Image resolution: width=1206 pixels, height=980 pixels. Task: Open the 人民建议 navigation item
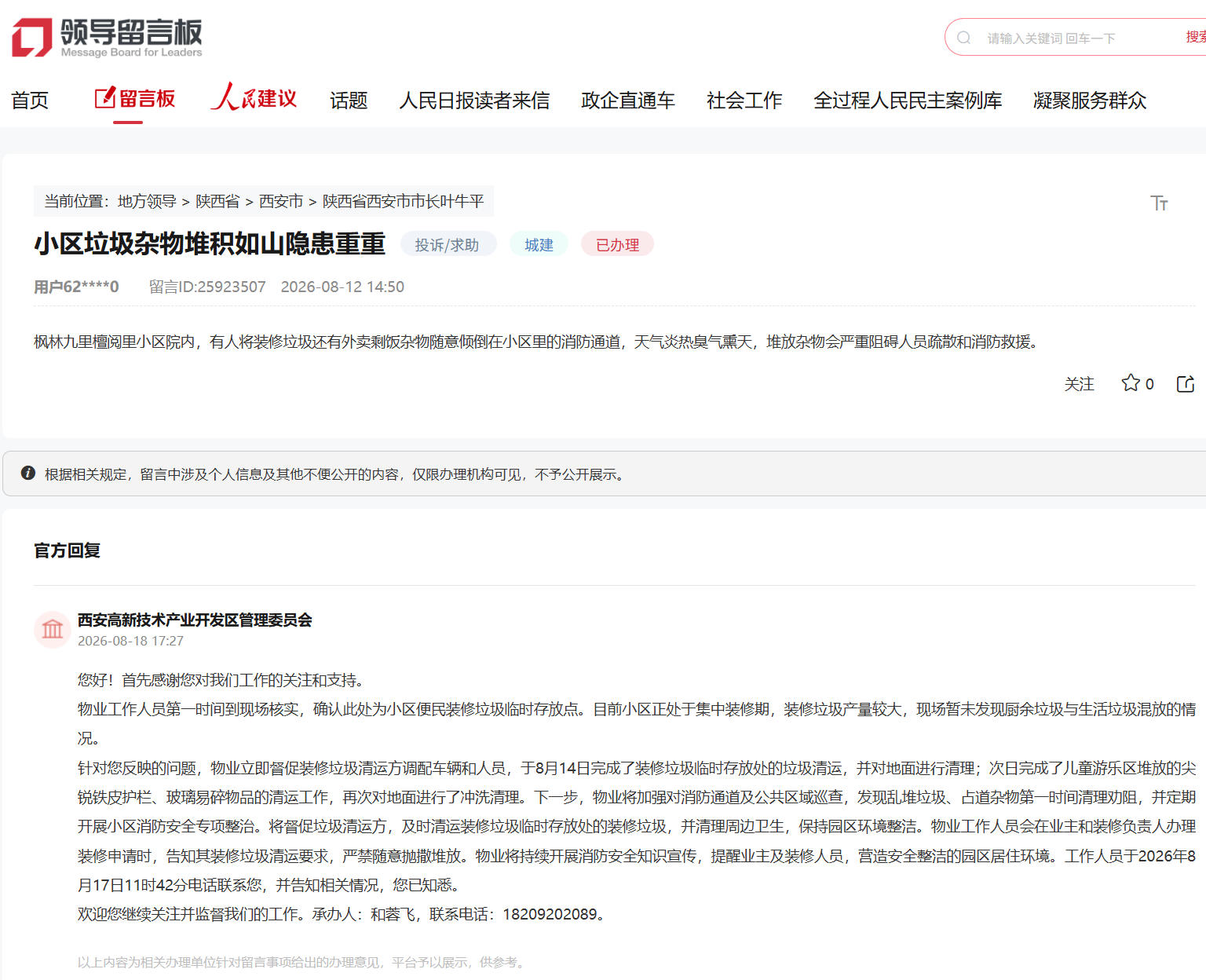pyautogui.click(x=254, y=97)
